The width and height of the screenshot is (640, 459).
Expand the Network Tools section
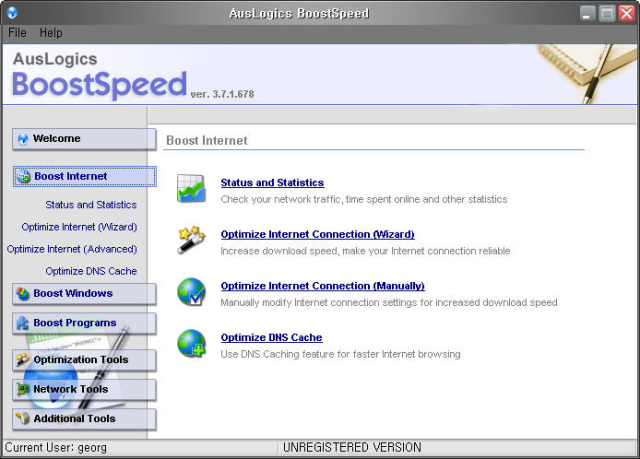point(84,389)
